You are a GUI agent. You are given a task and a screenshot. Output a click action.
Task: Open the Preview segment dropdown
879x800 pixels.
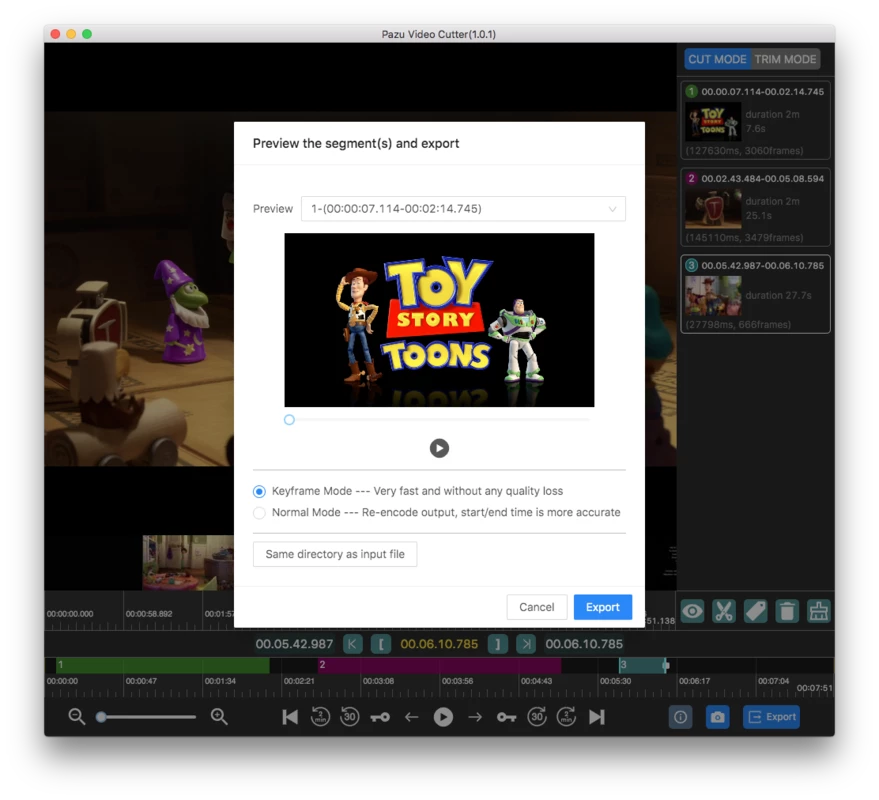tap(463, 209)
